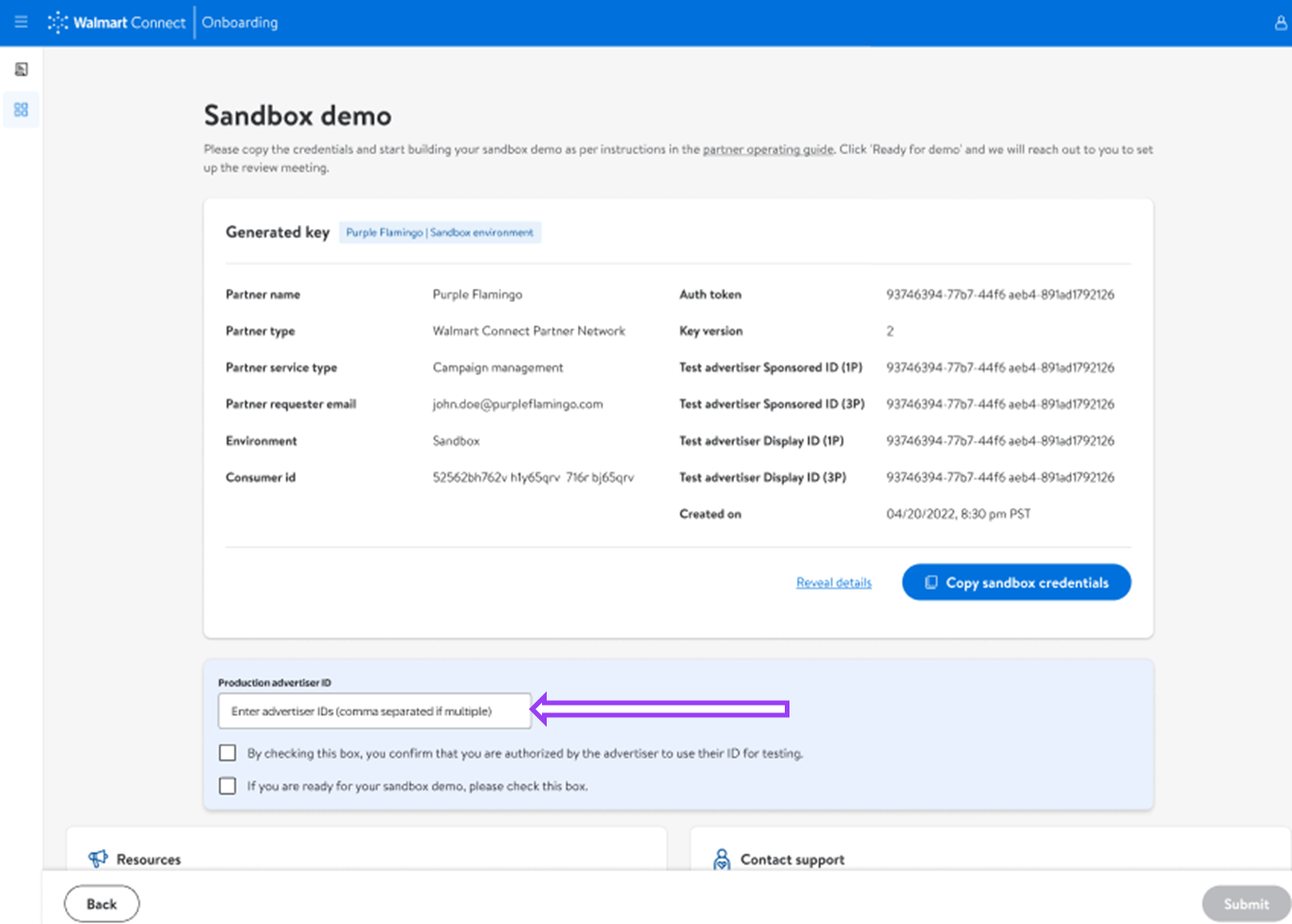
Task: Click the Submit button
Action: click(1246, 904)
